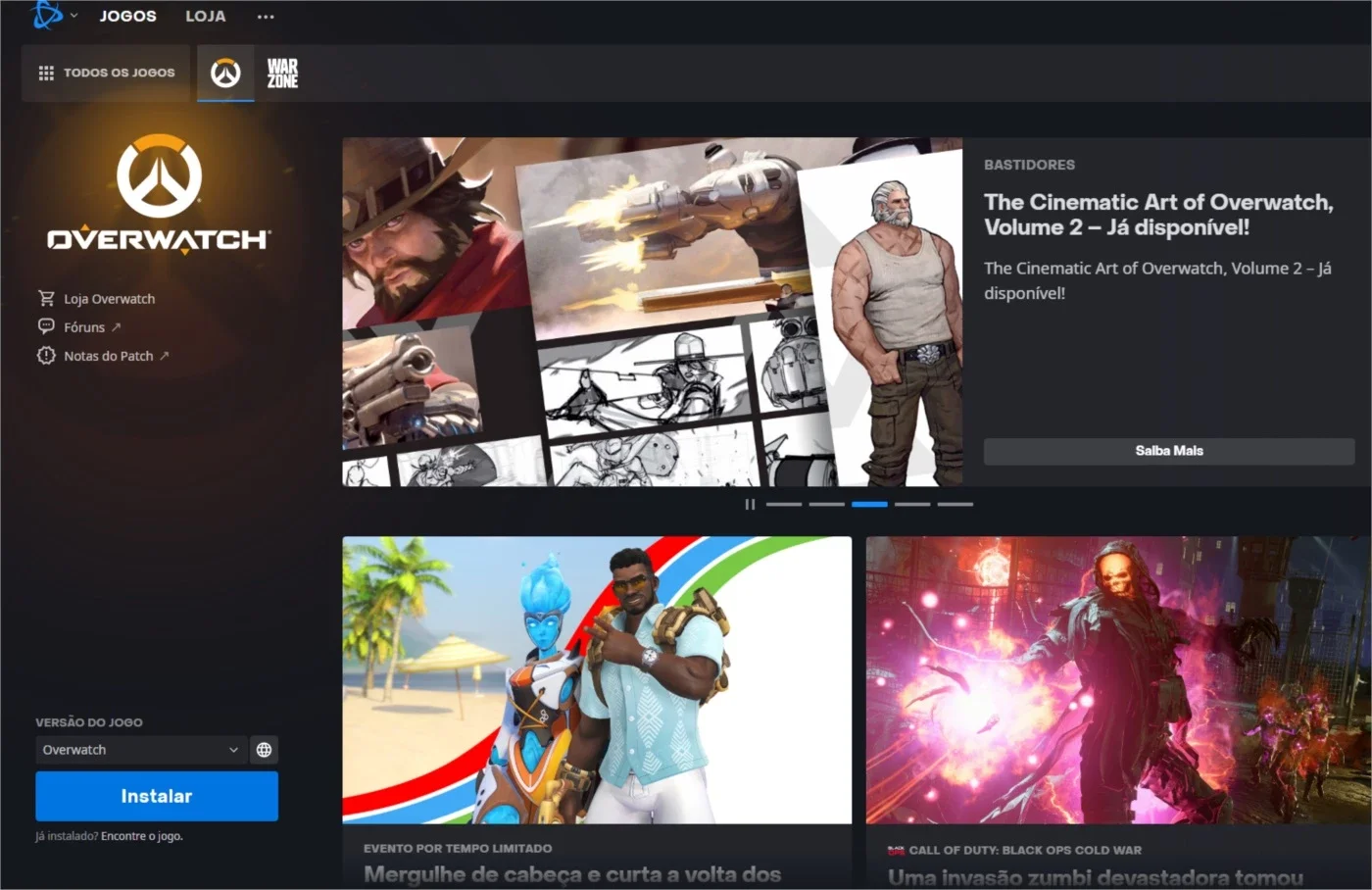Pause the carousel autoplay

(750, 504)
